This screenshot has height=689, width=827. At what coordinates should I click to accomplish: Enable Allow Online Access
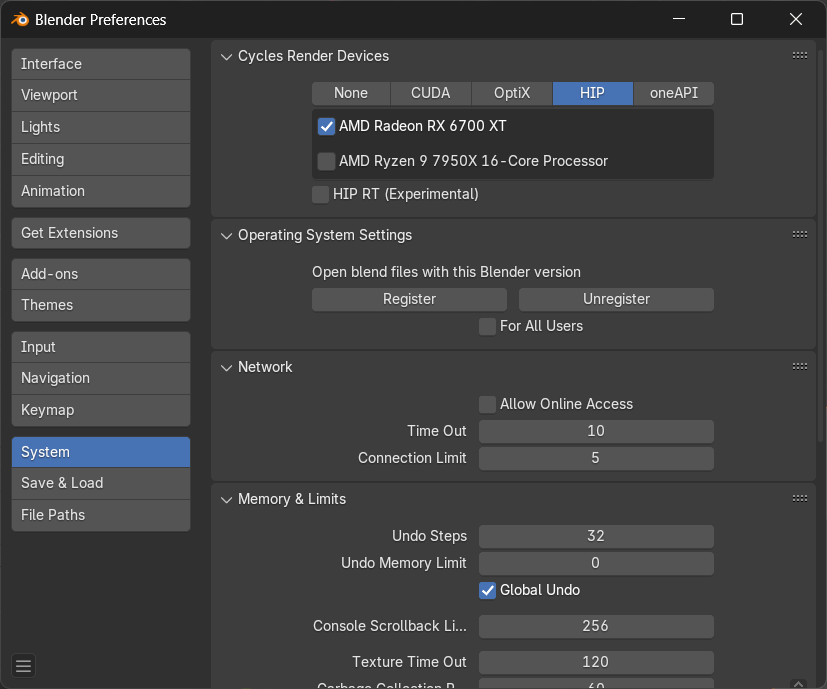tap(487, 404)
